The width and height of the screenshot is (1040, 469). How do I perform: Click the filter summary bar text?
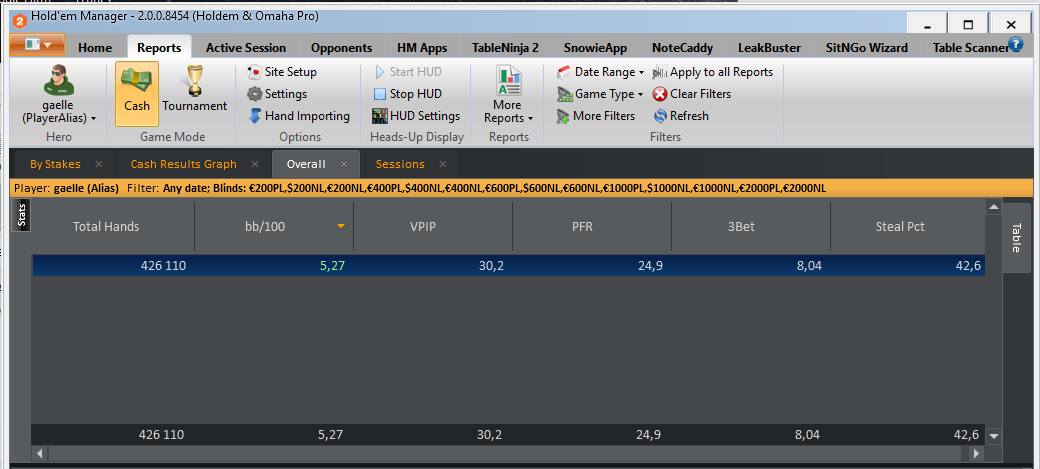click(x=420, y=188)
